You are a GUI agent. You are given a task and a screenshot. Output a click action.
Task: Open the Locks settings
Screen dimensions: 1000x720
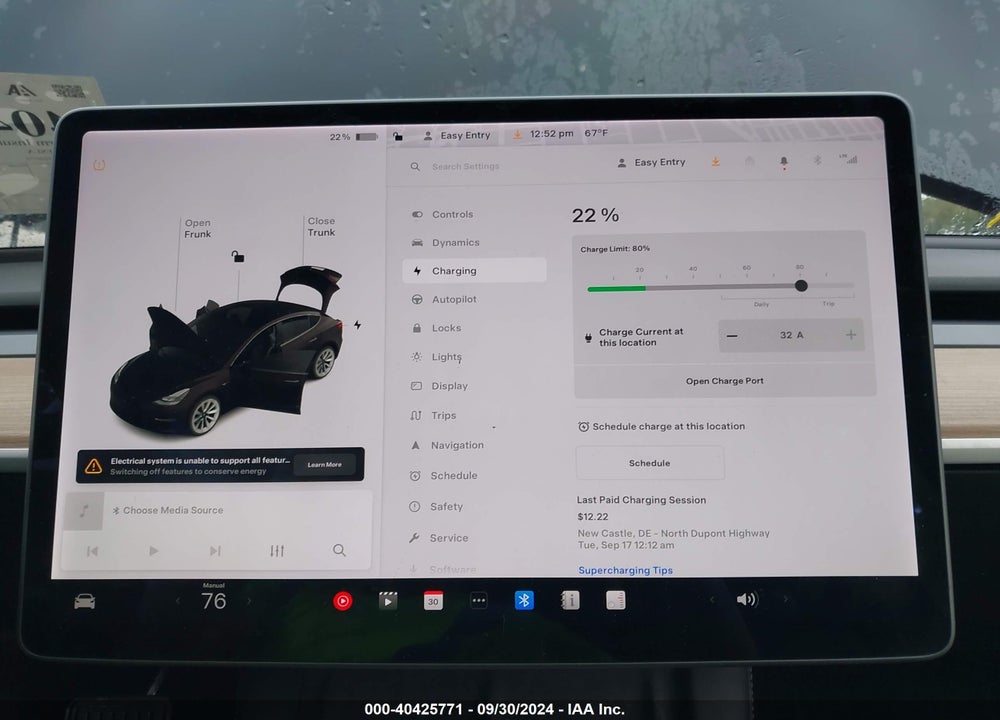point(446,328)
